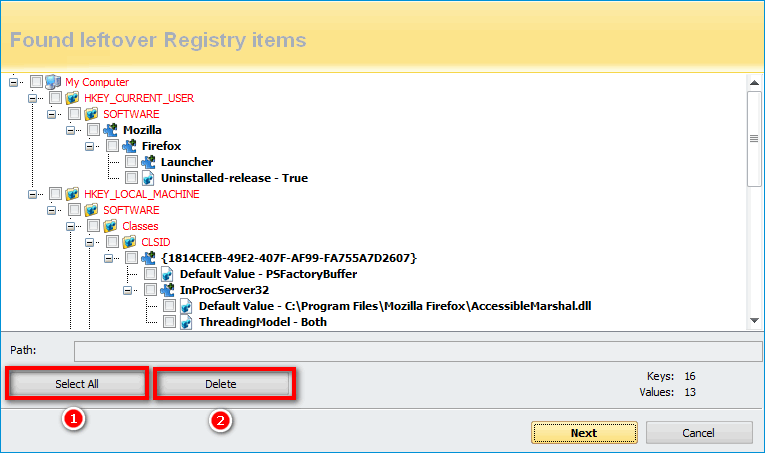Viewport: 765px width, 453px height.
Task: Enable the Default Value - PSFactoryBuffer checkbox
Action: pos(150,274)
